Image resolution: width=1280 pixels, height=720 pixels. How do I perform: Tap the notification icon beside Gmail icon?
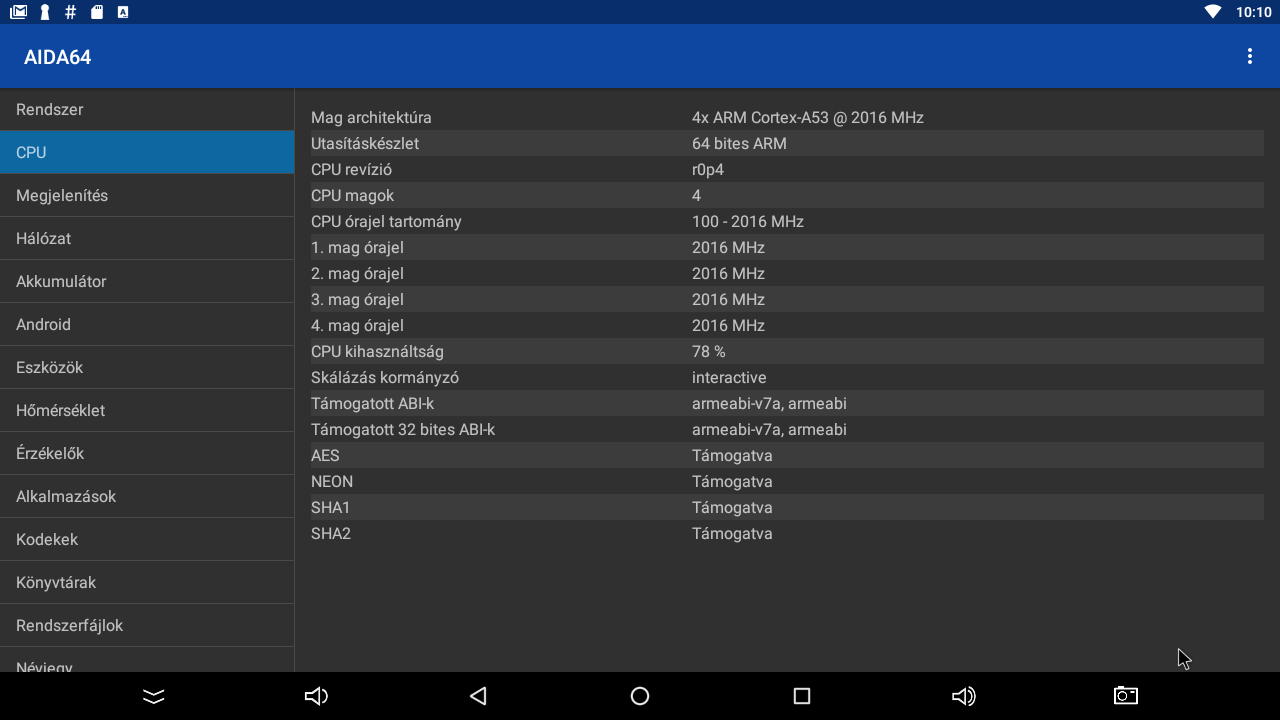(44, 12)
